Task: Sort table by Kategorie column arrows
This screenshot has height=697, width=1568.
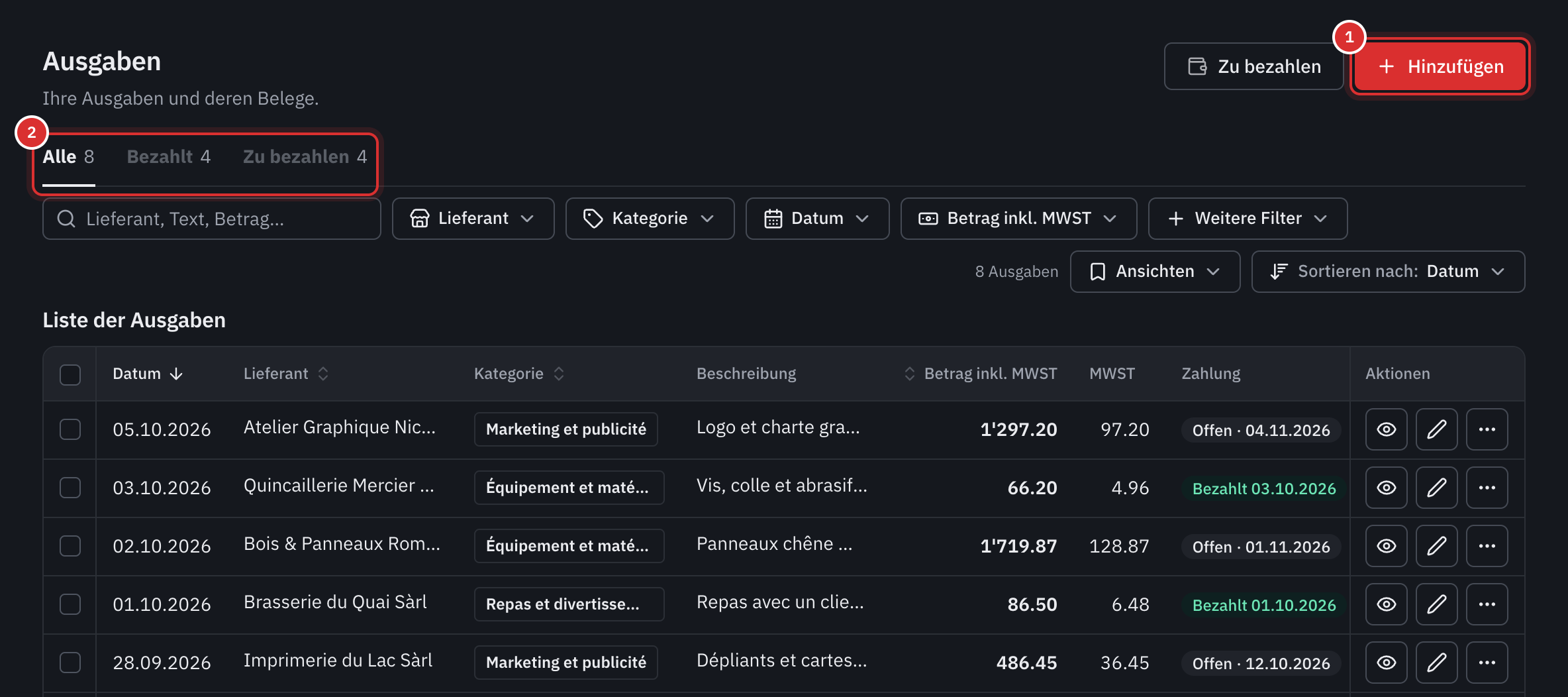Action: (x=559, y=374)
